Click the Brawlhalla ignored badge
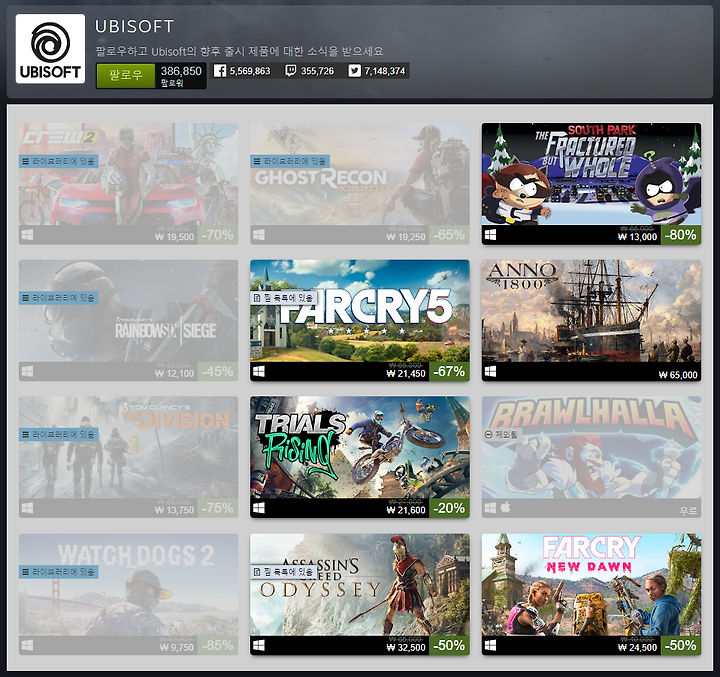Viewport: 720px width, 677px height. (501, 434)
